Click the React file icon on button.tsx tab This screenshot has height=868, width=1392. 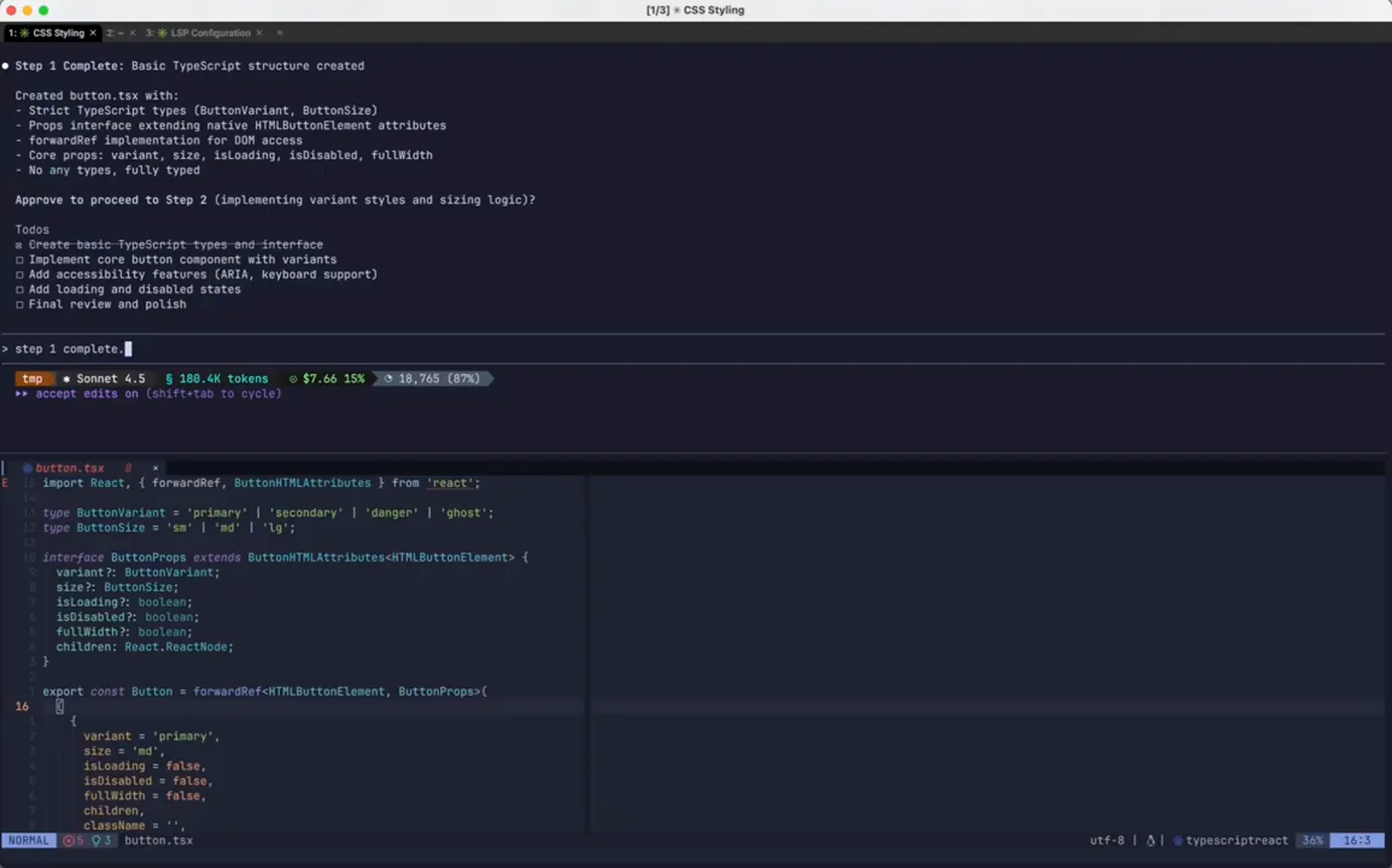click(x=27, y=468)
